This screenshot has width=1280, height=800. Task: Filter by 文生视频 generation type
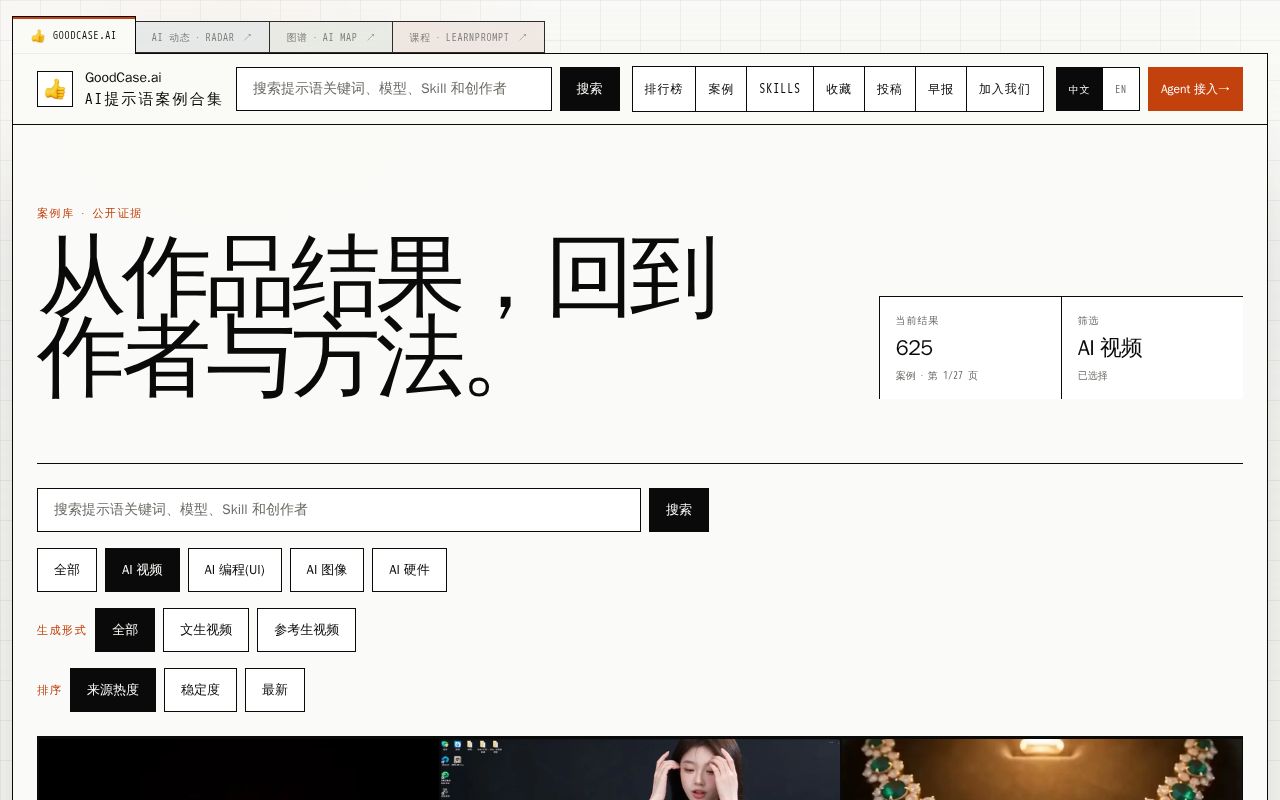coord(206,630)
